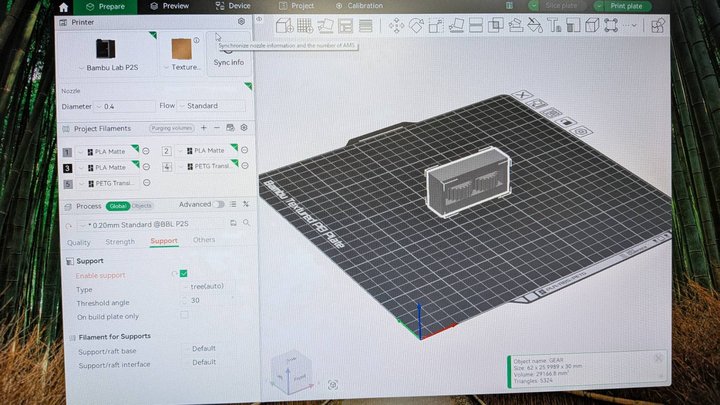Click the view orientation cube
720x405 pixels.
point(292,372)
